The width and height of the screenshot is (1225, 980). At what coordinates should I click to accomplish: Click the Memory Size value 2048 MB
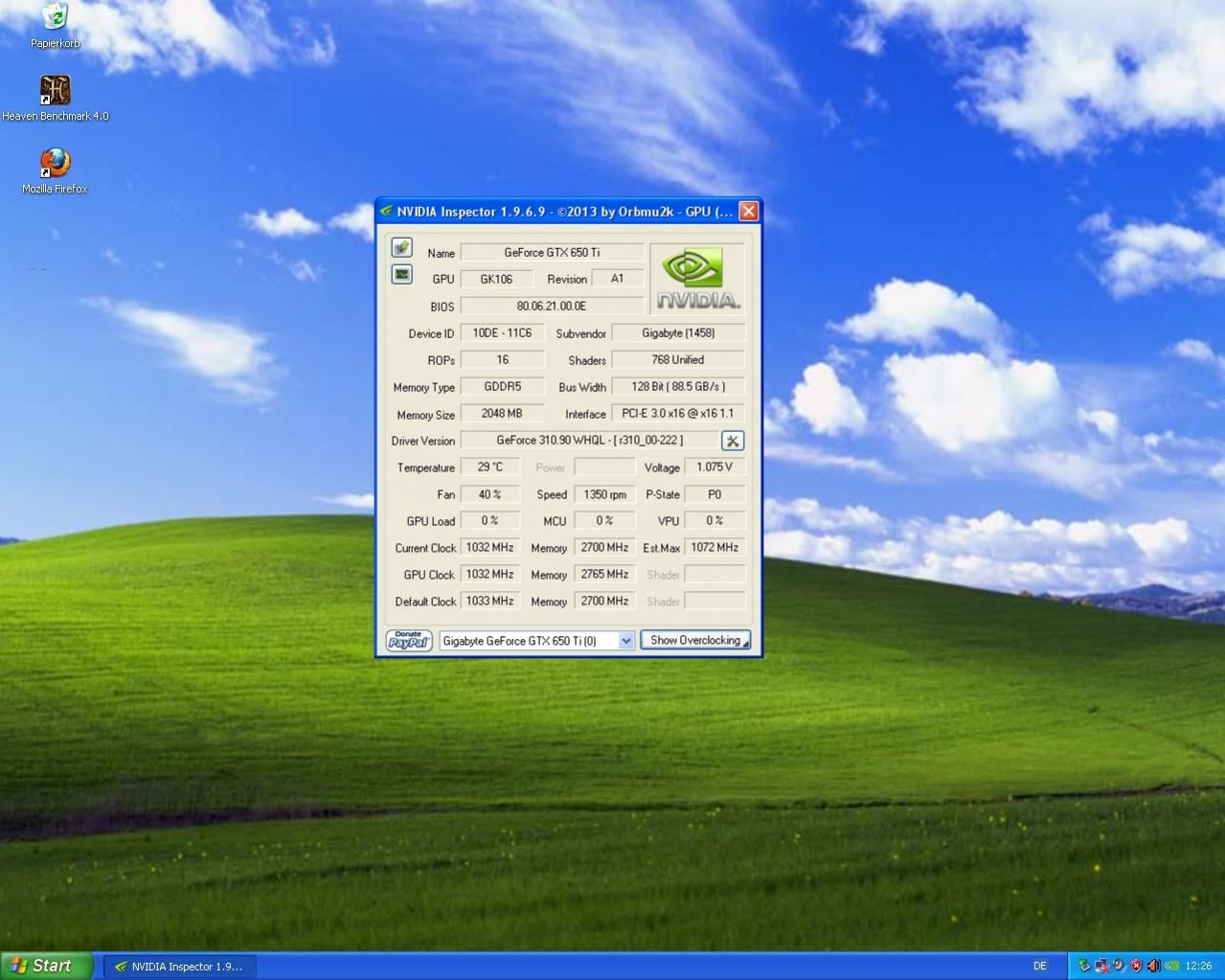(x=502, y=413)
